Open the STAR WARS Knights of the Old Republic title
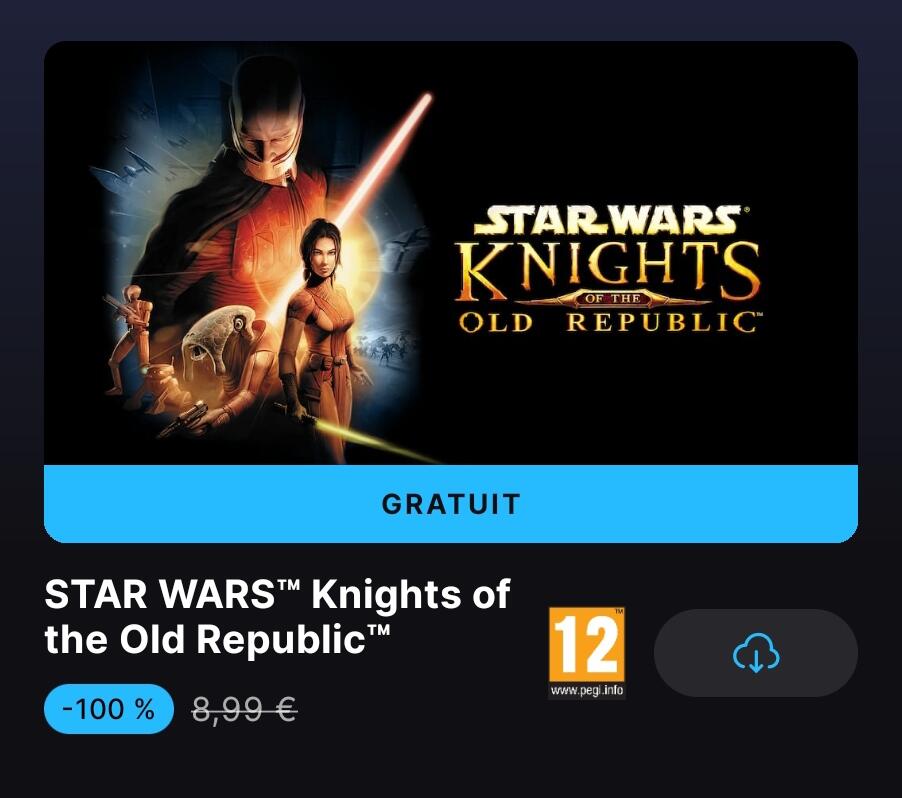The width and height of the screenshot is (902, 798). click(277, 617)
